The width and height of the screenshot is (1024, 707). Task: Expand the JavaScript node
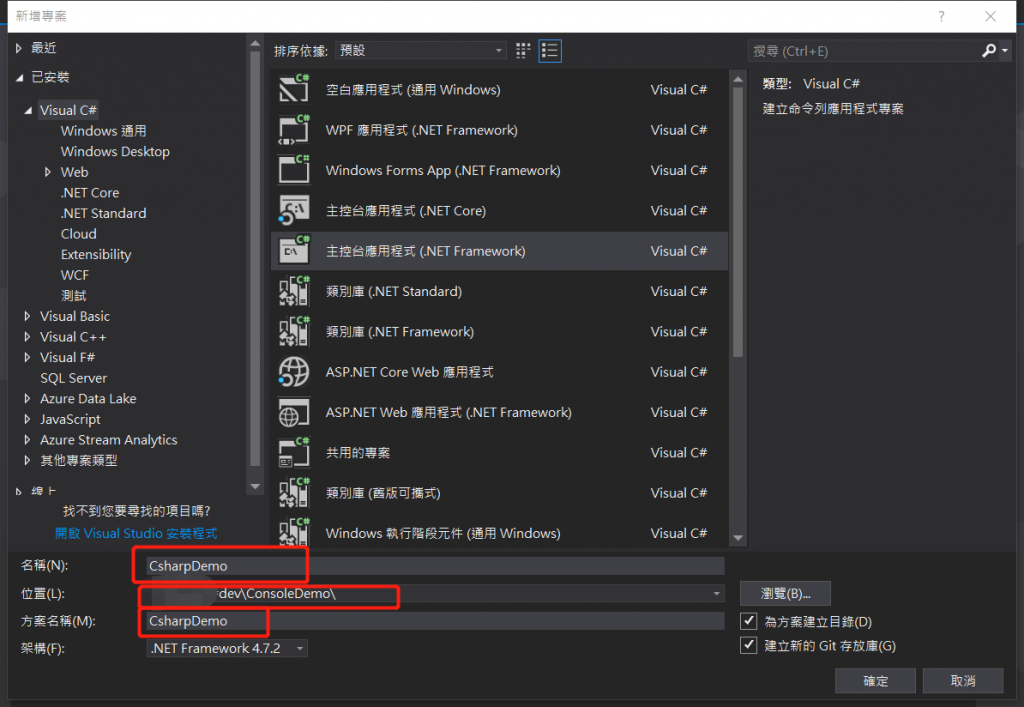27,419
